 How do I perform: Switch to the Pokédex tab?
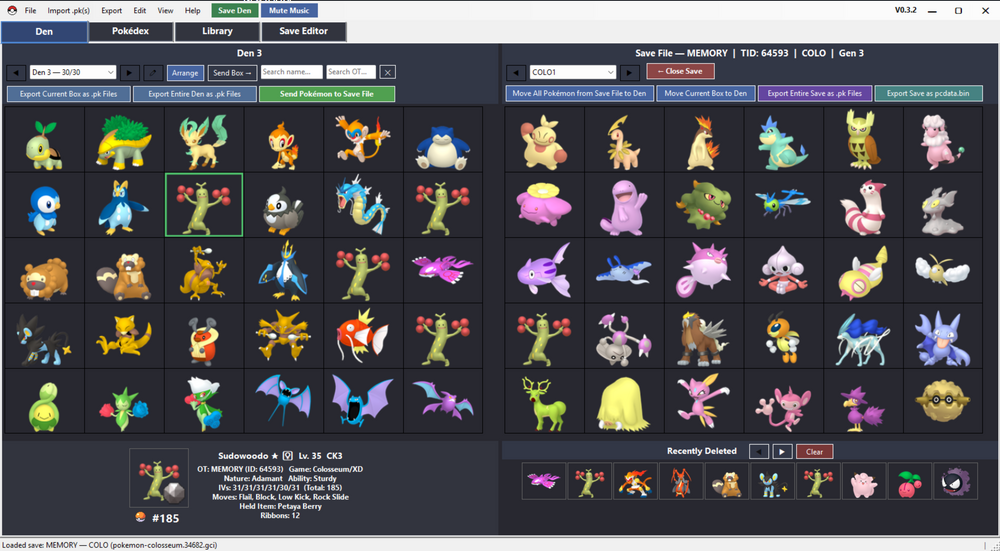(x=131, y=31)
